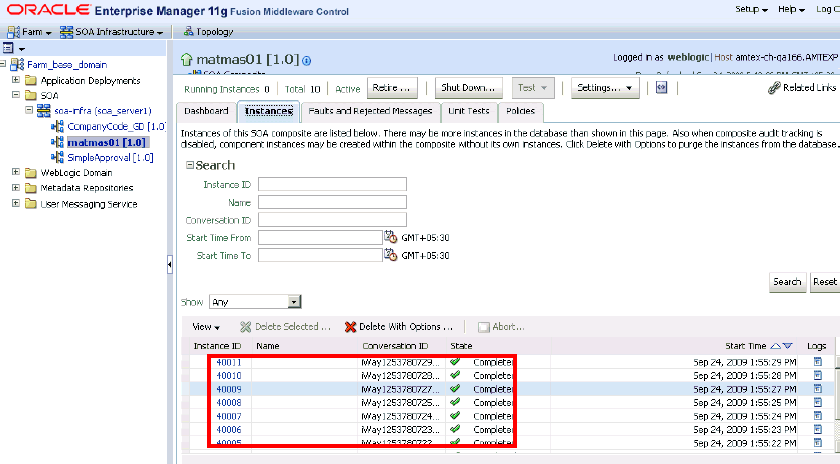The height and width of the screenshot is (464, 840).
Task: Open Related Links
Action: [x=801, y=87]
